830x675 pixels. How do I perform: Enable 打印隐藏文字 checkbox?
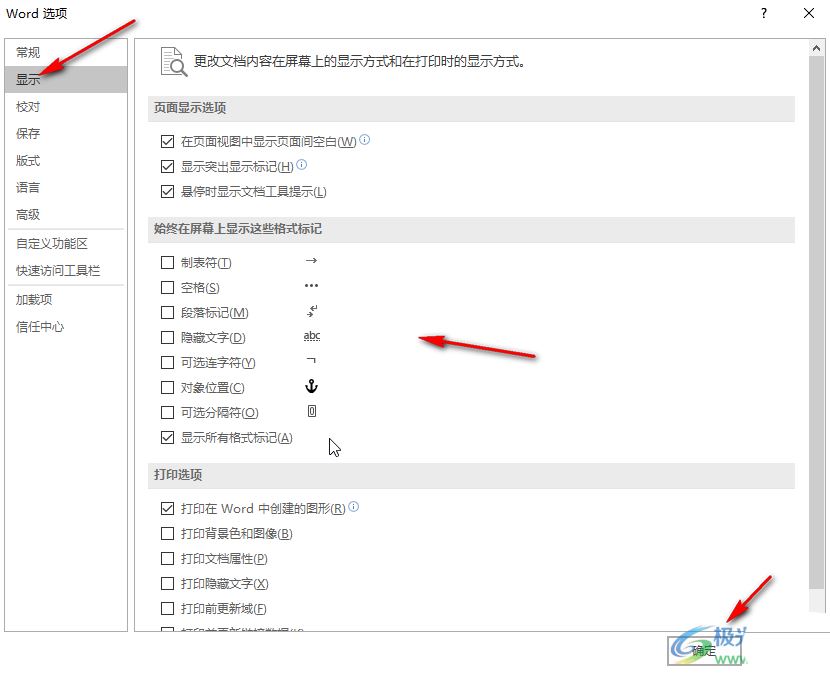(x=167, y=583)
